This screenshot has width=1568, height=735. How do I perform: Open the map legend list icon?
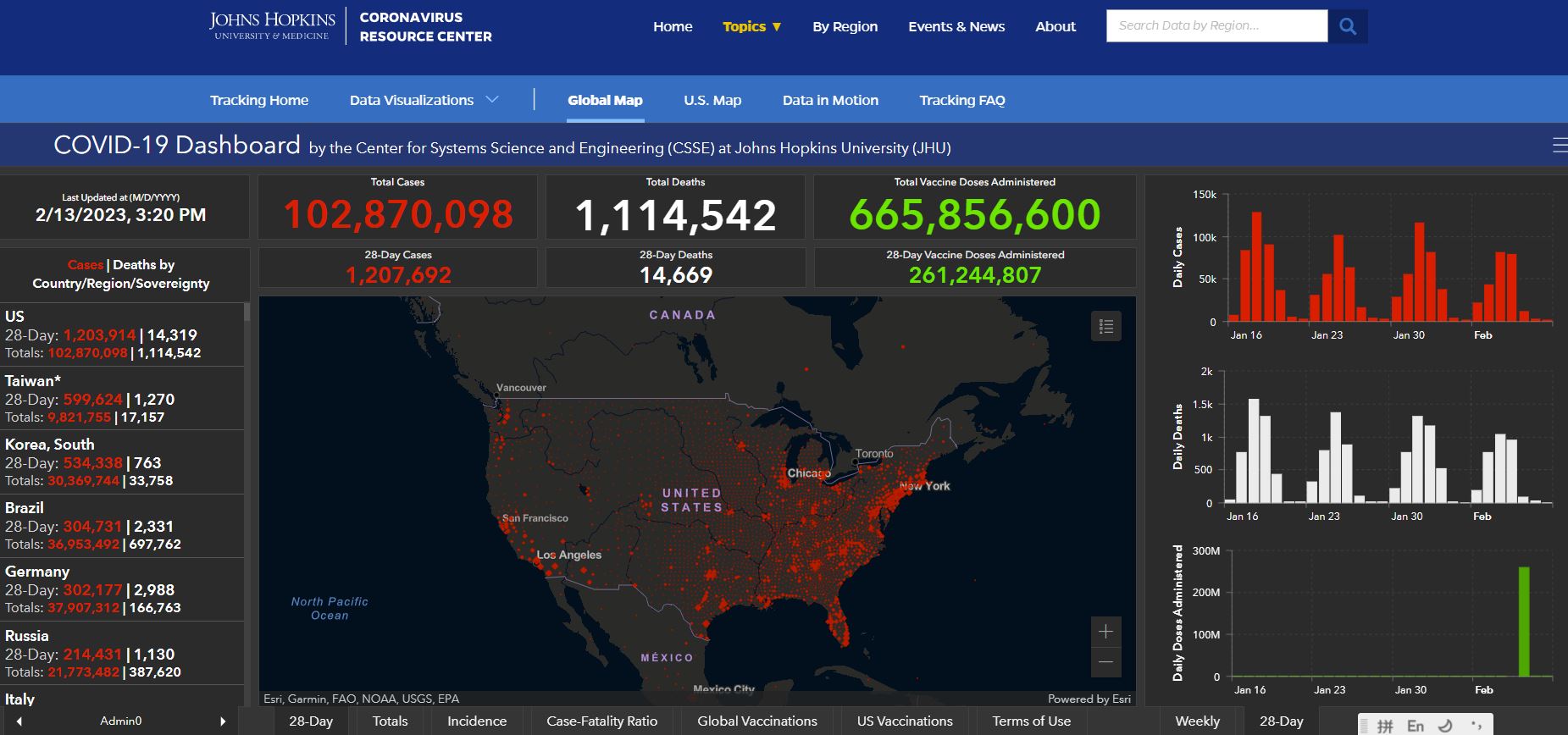[x=1105, y=326]
